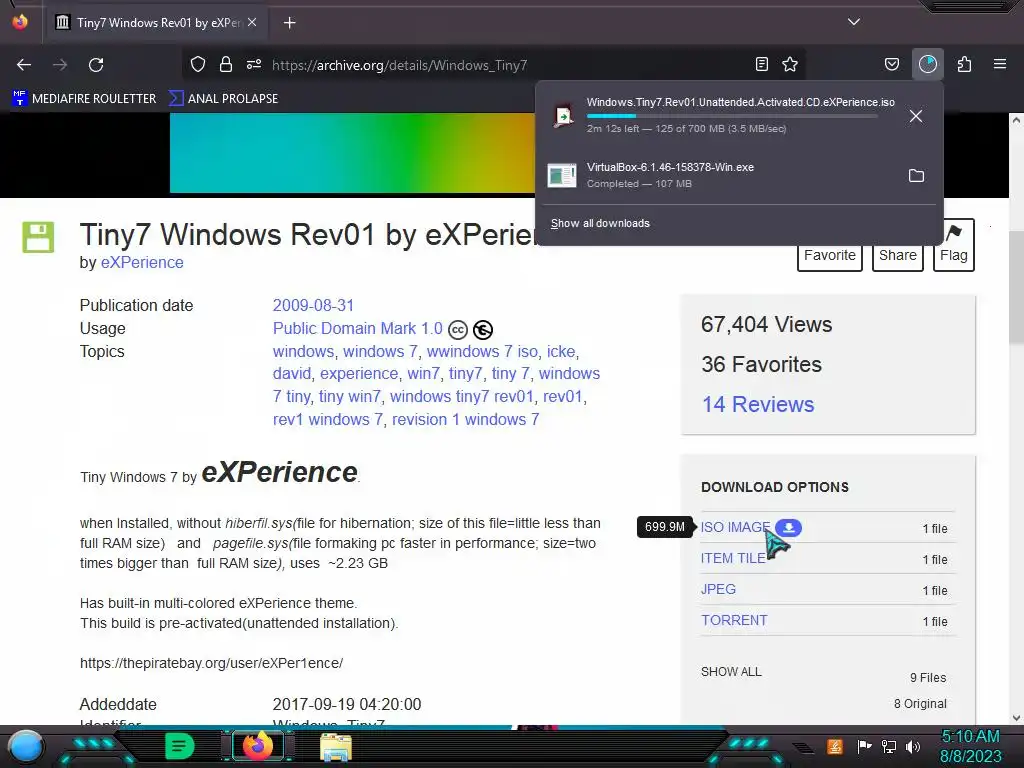Click the floppy disk software icon
Image resolution: width=1024 pixels, height=768 pixels.
click(38, 237)
